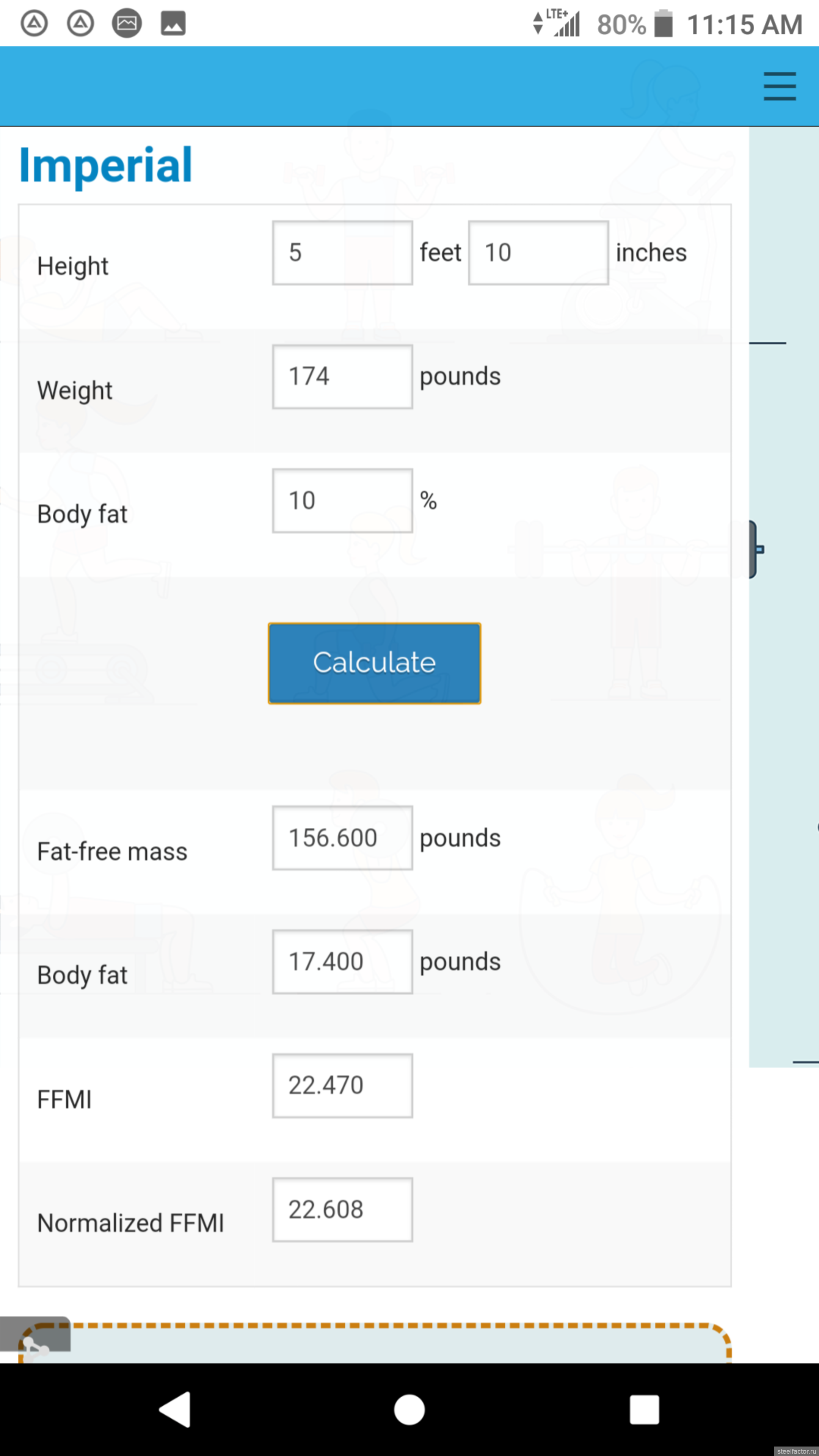Image resolution: width=819 pixels, height=1456 pixels.
Task: Open the hamburger menu
Action: pyautogui.click(x=780, y=86)
